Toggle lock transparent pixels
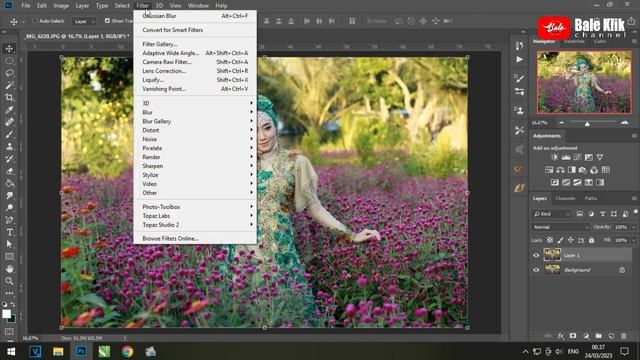640x360 pixels. 550,240
